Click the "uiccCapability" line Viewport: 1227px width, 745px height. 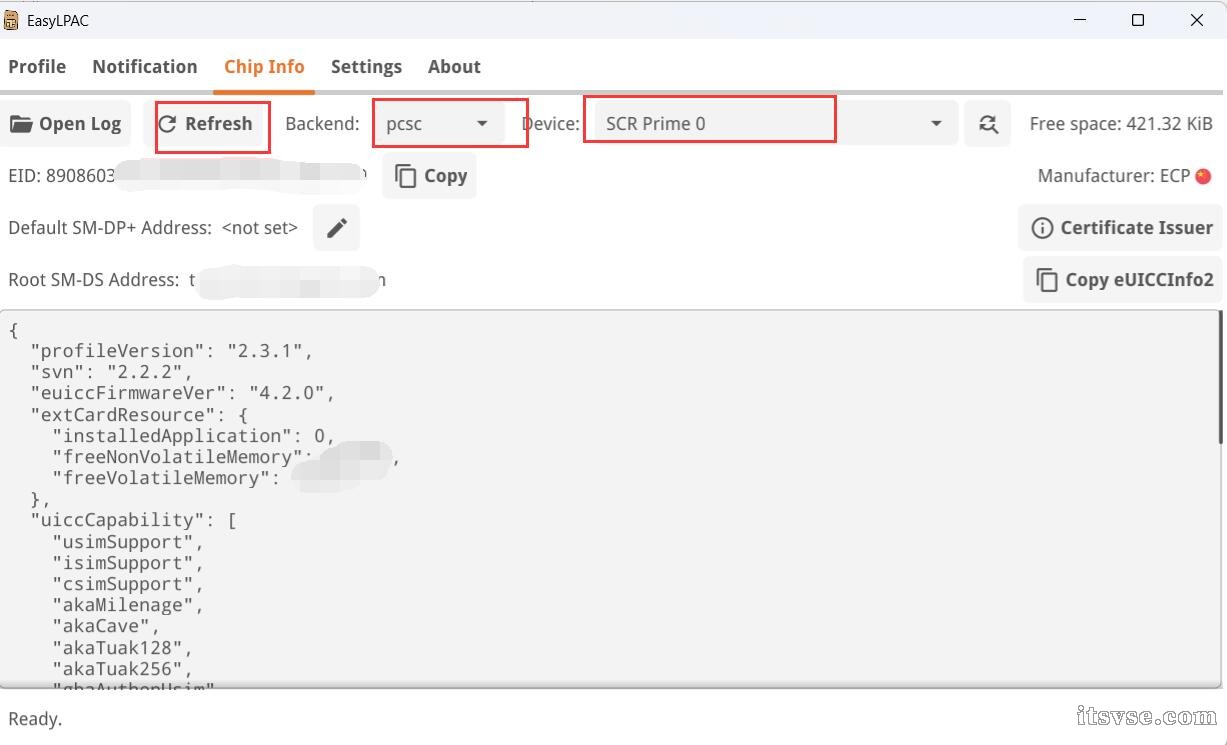133,520
